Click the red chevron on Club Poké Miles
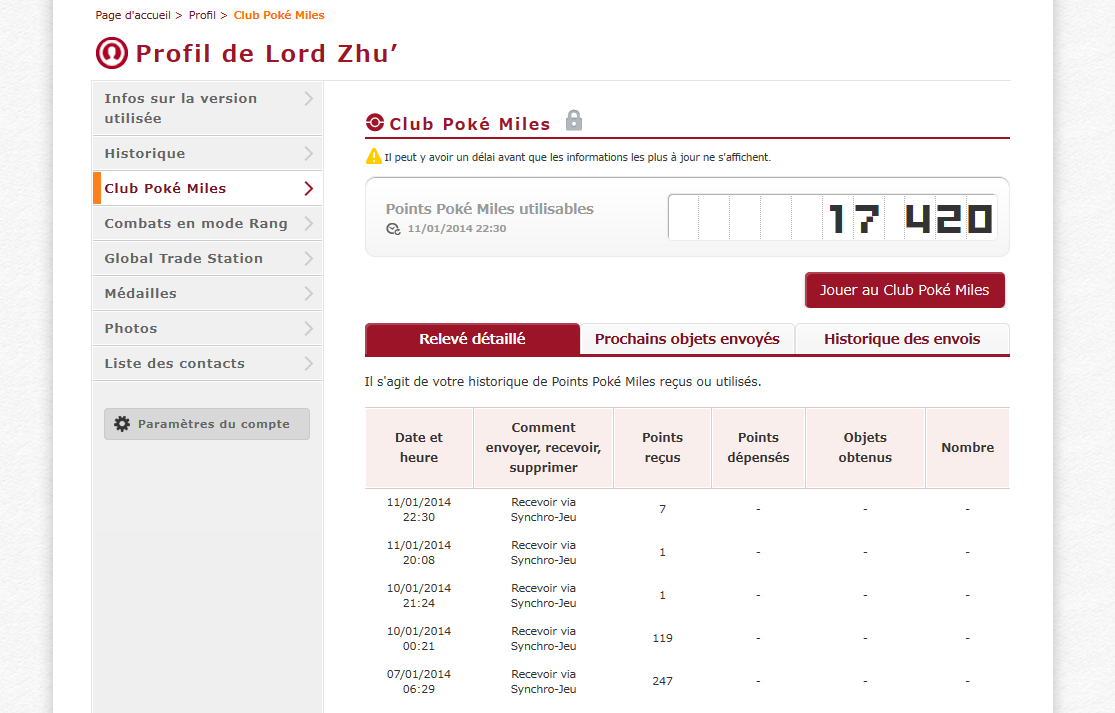This screenshot has width=1115, height=713. [309, 188]
